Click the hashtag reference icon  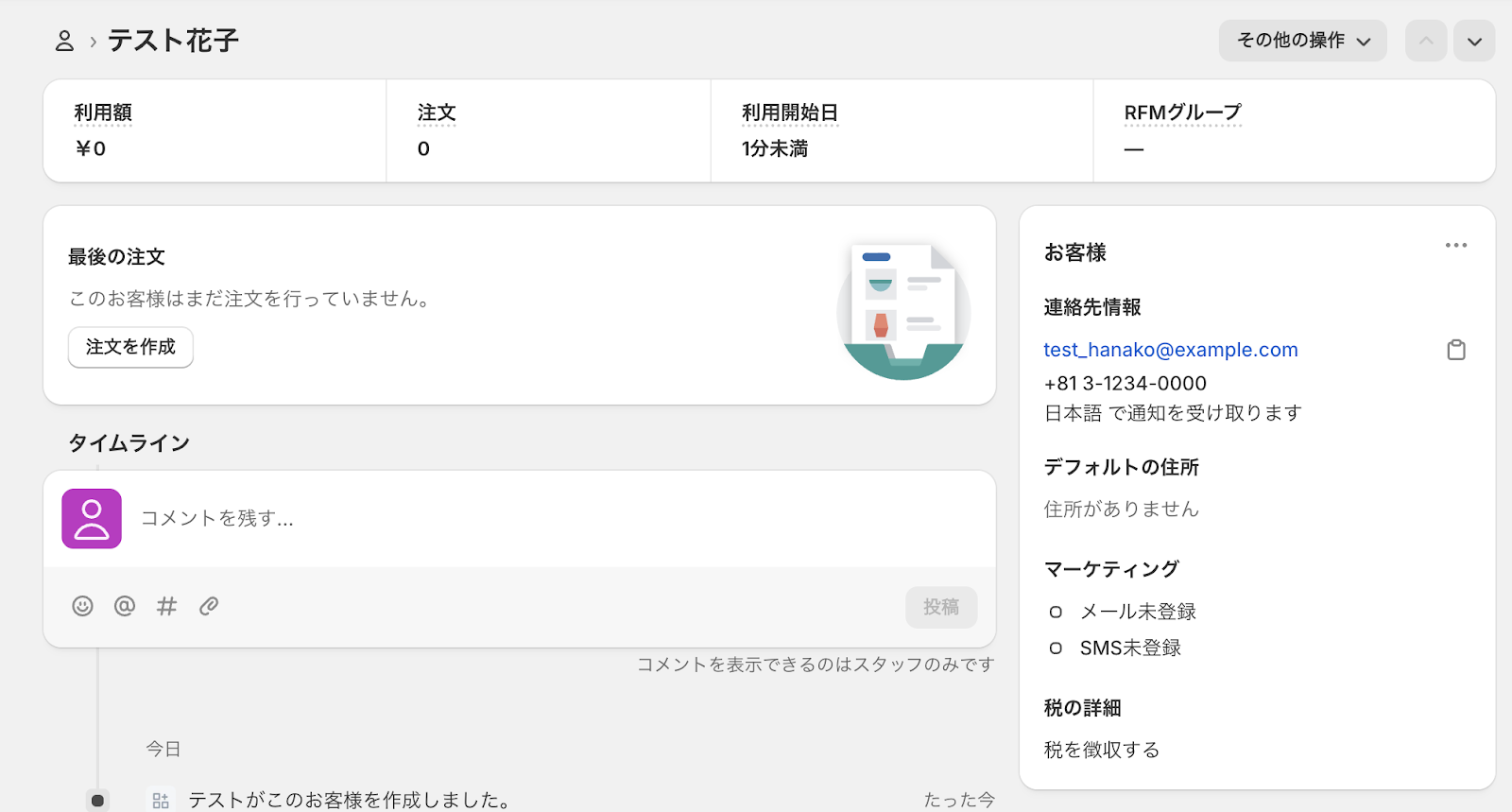pyautogui.click(x=166, y=606)
